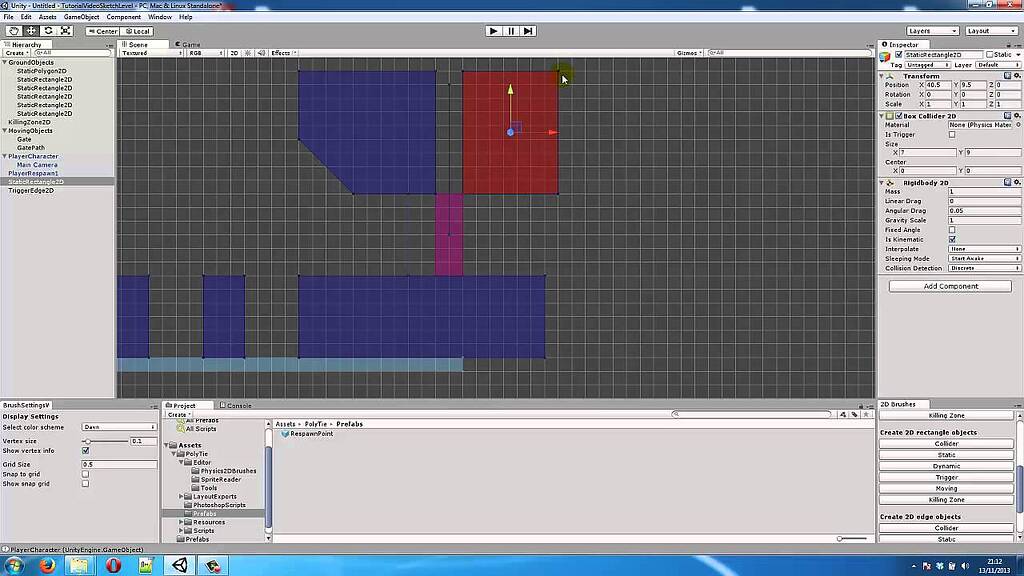Toggle scene lighting in the Scene view bar

pos(247,53)
